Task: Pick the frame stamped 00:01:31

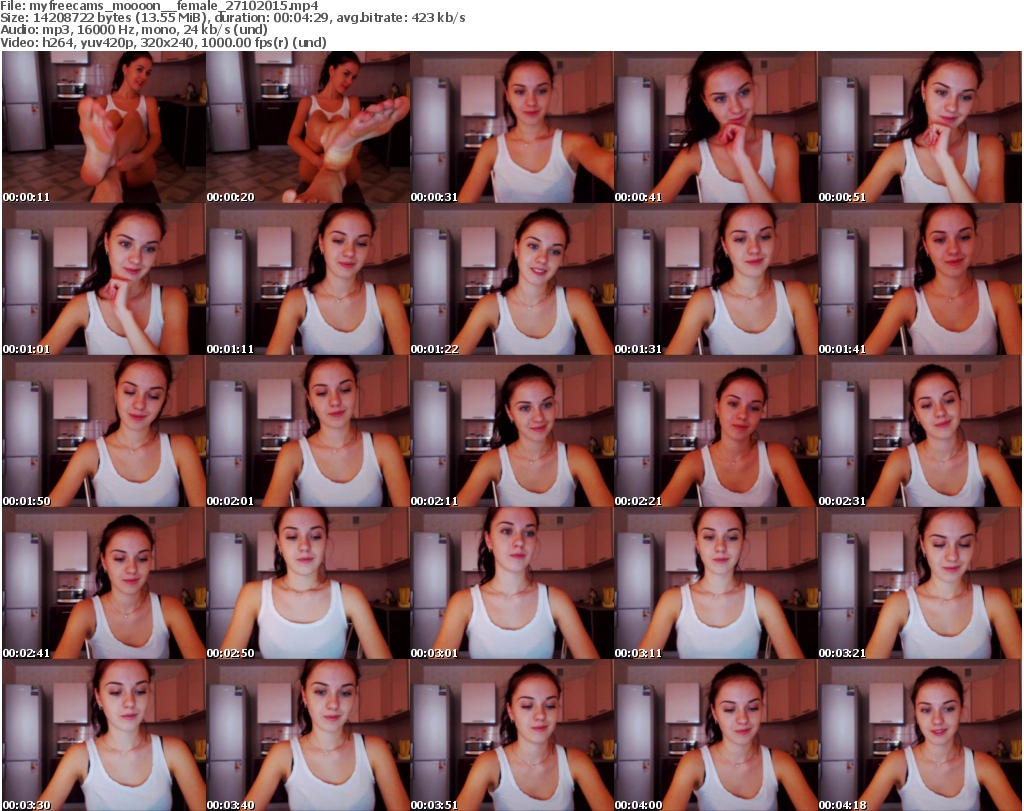Action: point(716,279)
